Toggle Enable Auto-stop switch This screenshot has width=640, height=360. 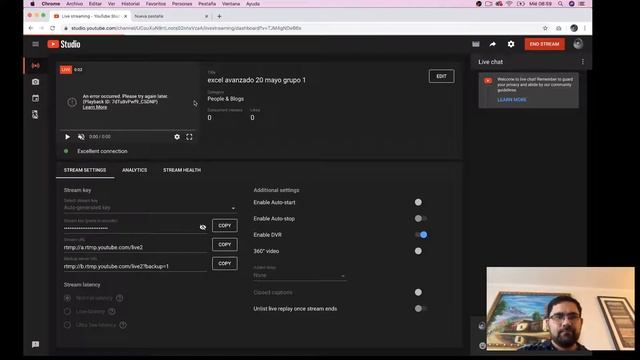pos(420,219)
